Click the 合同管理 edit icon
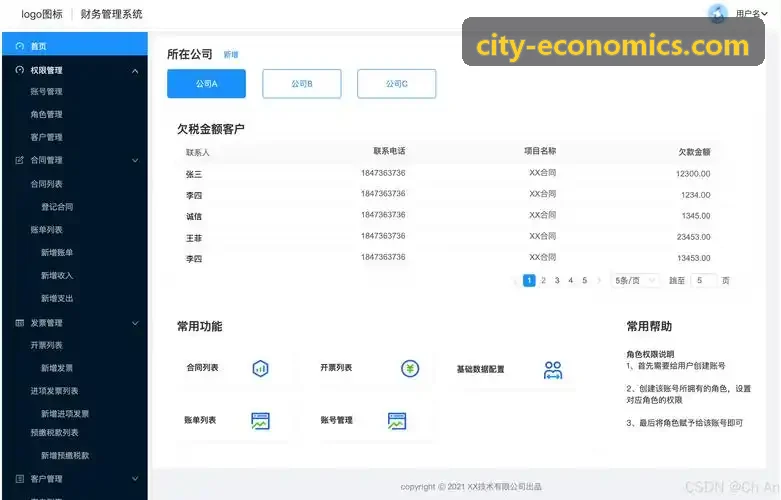Screen dimensions: 781x500 pyautogui.click(x=19, y=160)
